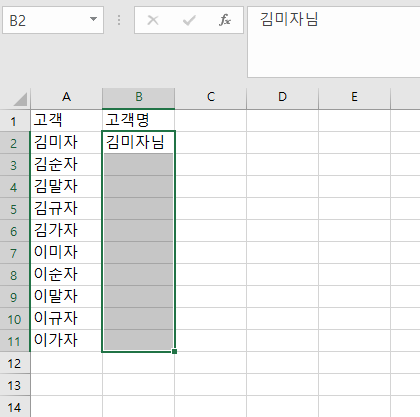This screenshot has width=420, height=417.
Task: Click shaded cell B3 next to 김순자
Action: tap(139, 165)
